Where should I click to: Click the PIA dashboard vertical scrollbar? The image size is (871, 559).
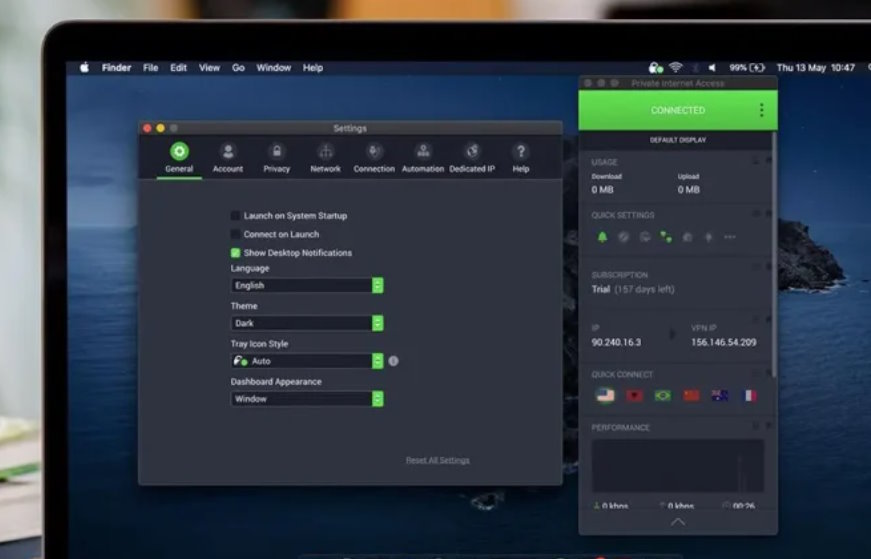[x=773, y=253]
